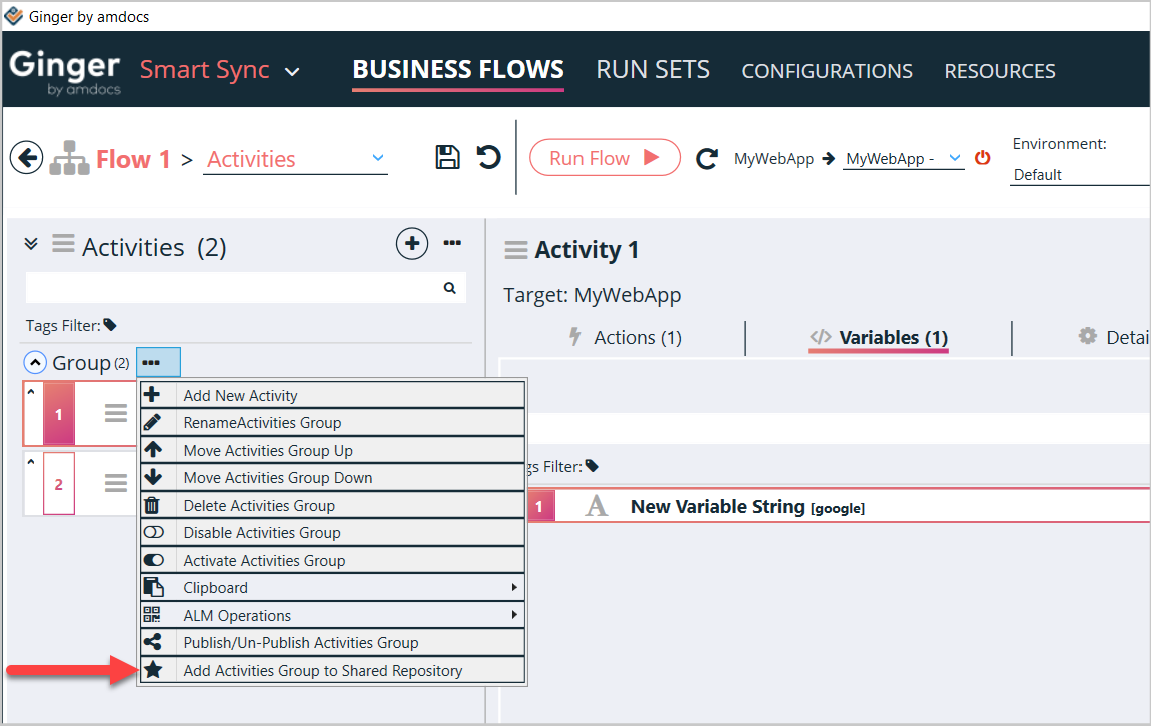
Task: Click the back arrow navigation icon
Action: tap(26, 158)
